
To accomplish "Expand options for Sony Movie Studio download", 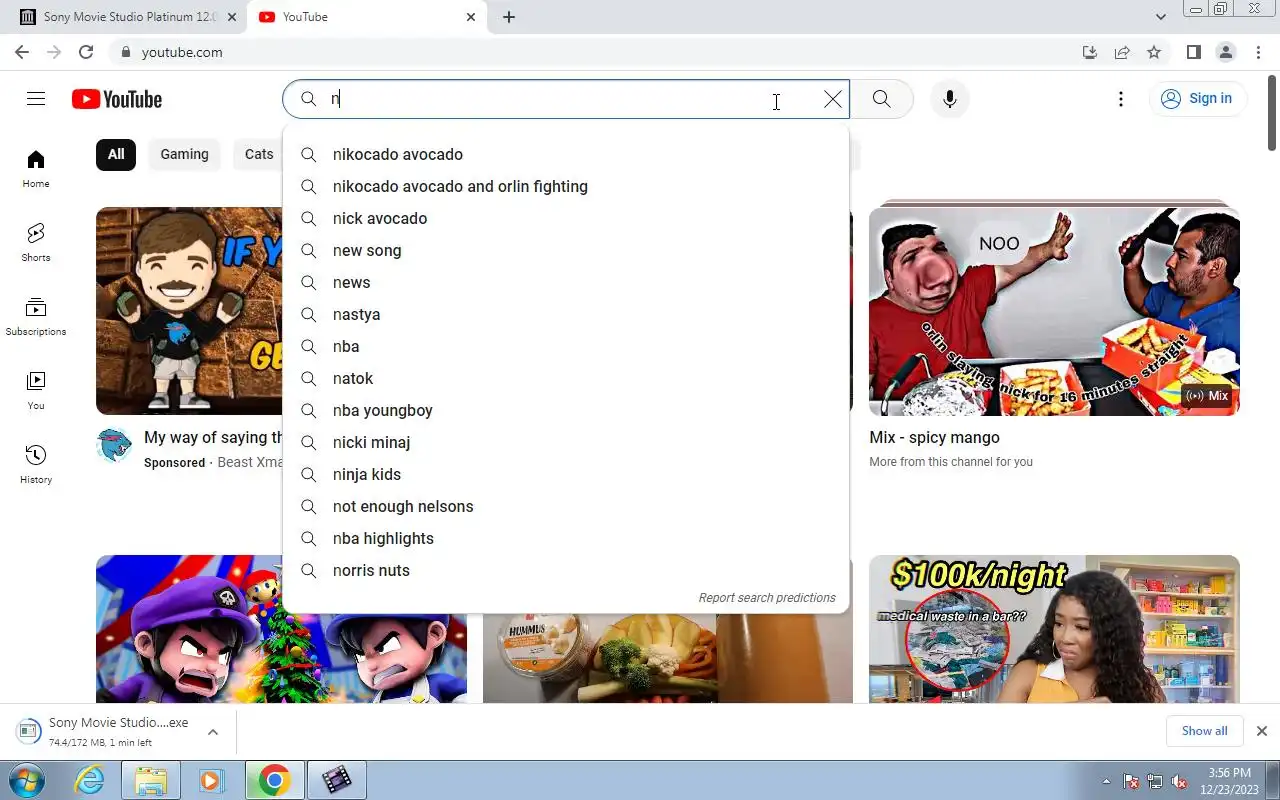I will [213, 732].
